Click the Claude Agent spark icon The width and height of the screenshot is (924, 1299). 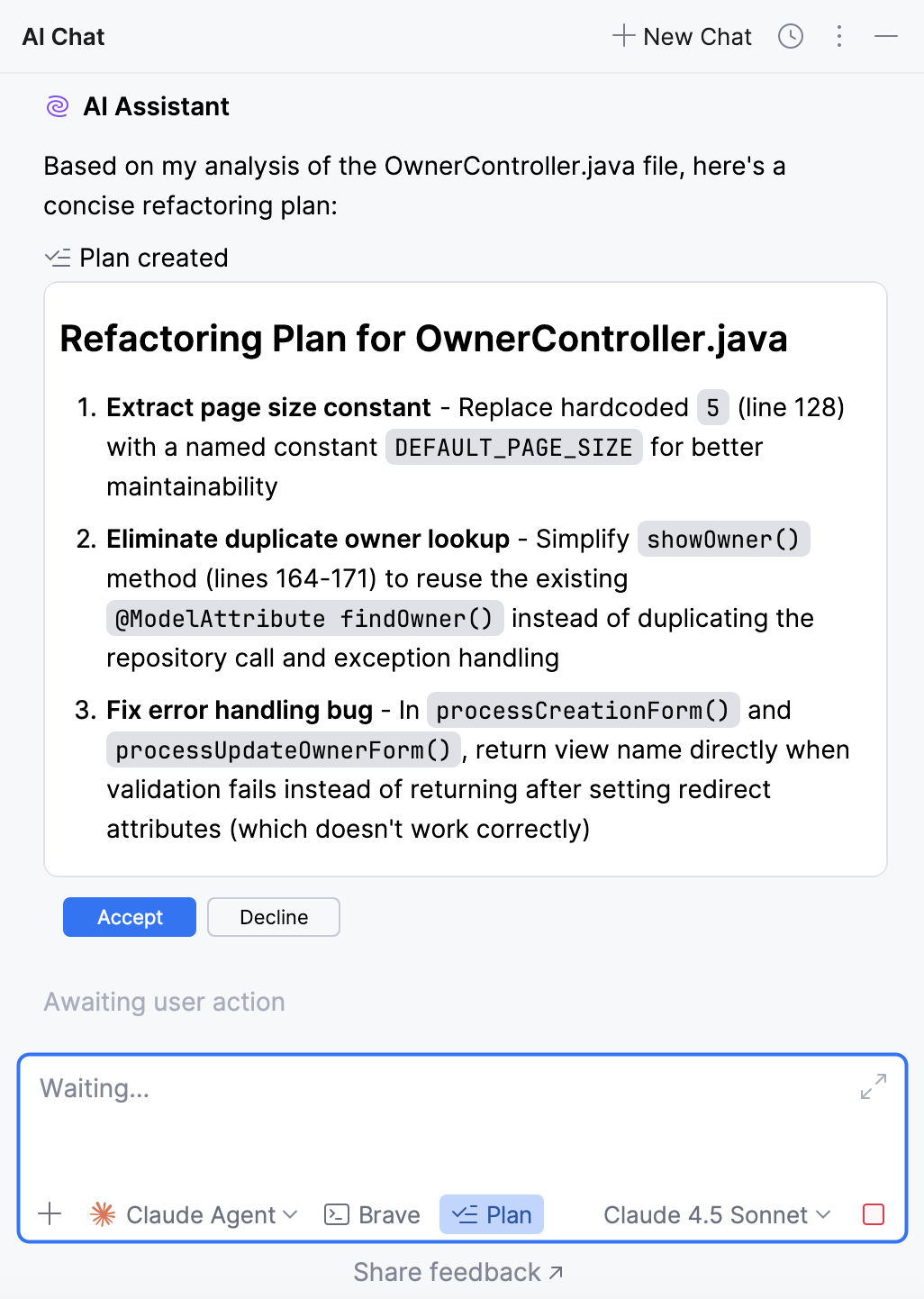pyautogui.click(x=104, y=1214)
